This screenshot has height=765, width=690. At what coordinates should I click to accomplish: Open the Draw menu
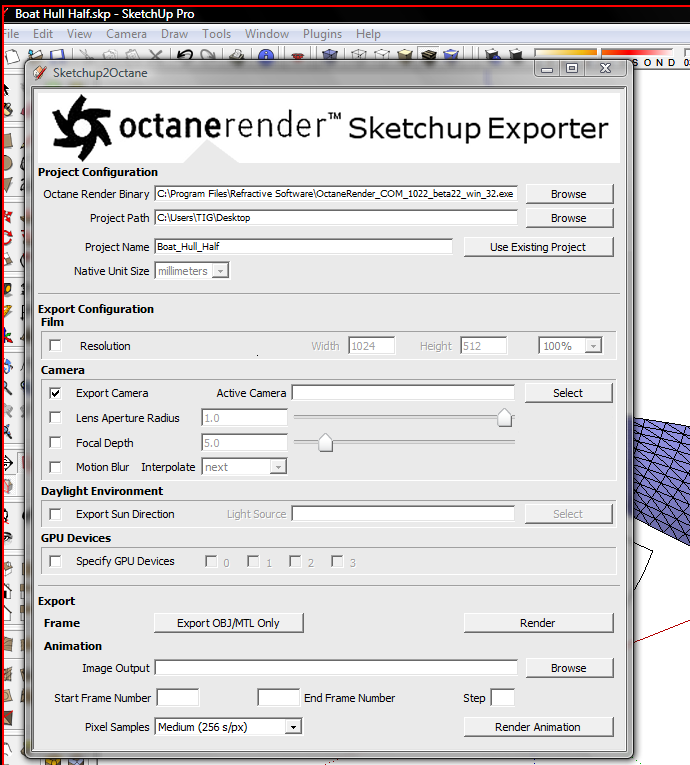point(174,34)
